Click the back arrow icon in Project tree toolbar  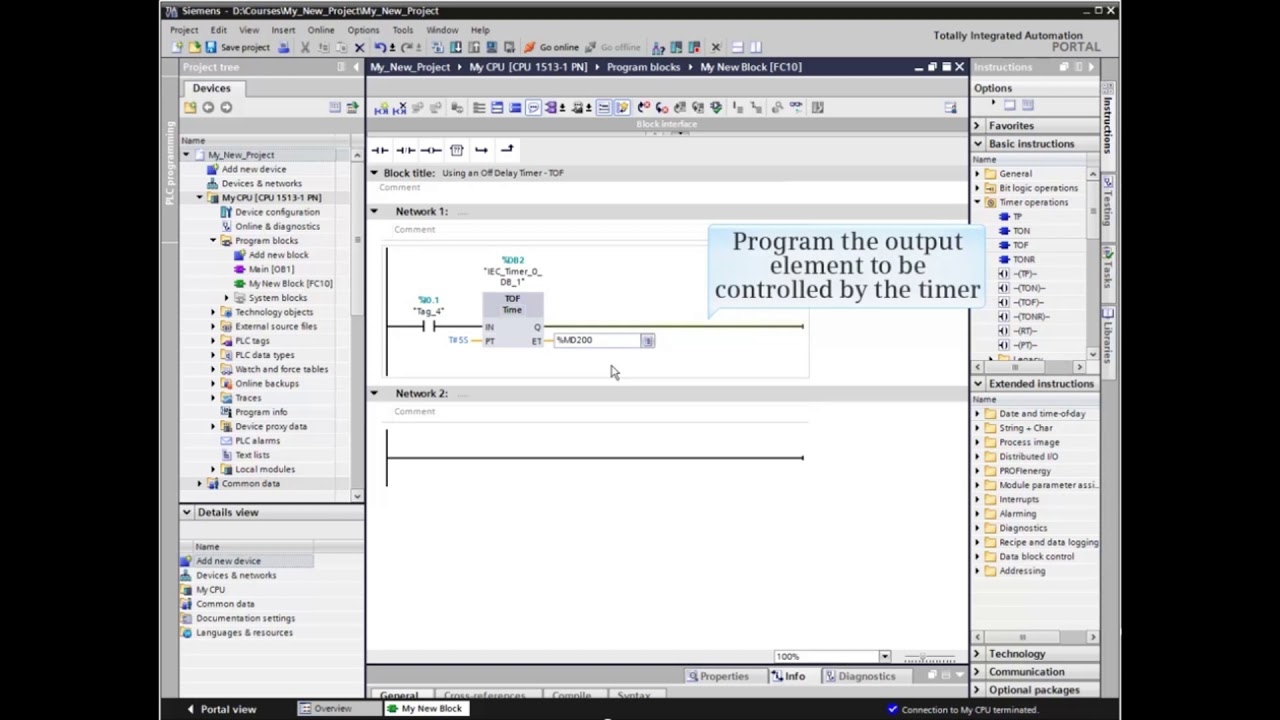(208, 107)
